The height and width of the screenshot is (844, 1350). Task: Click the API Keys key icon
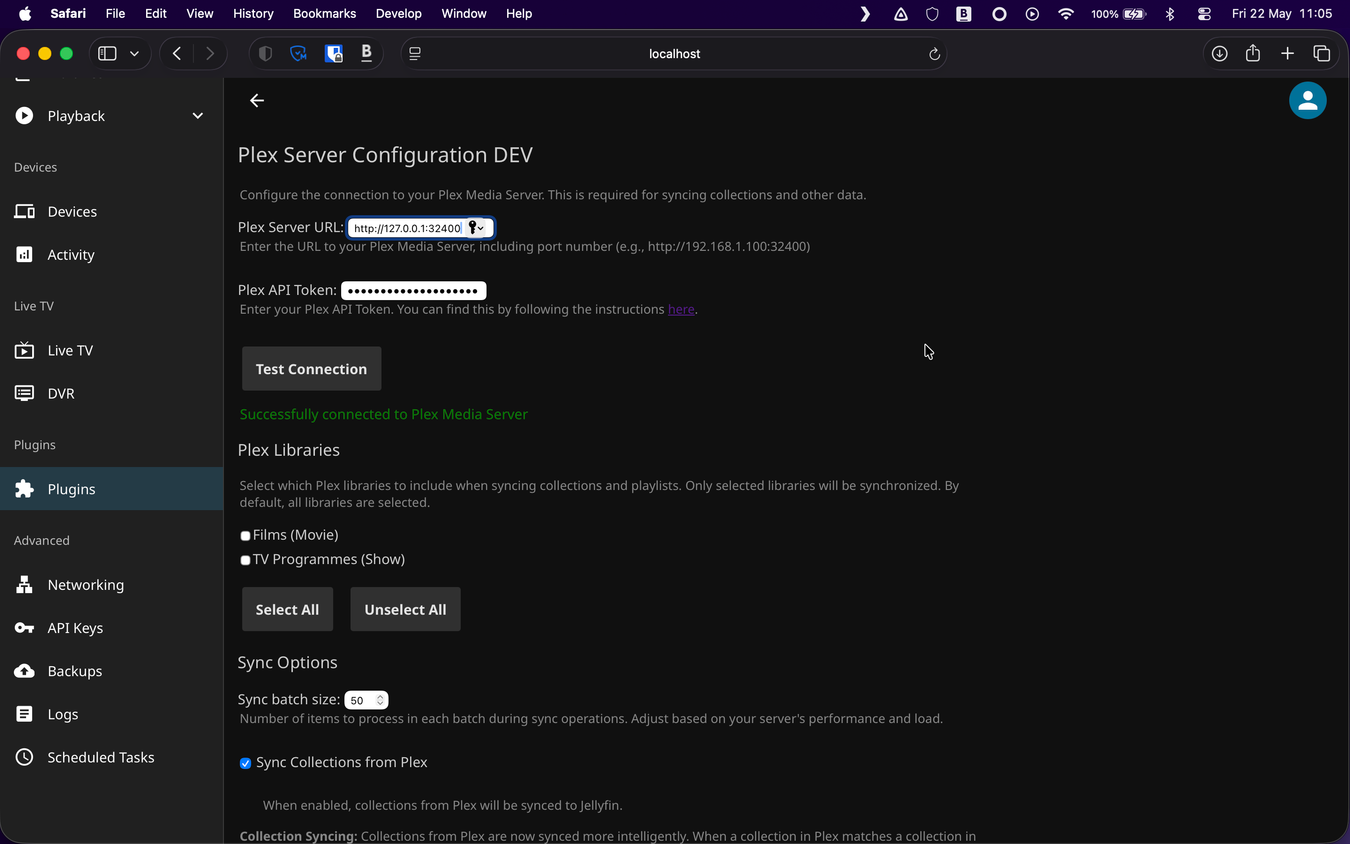24,628
